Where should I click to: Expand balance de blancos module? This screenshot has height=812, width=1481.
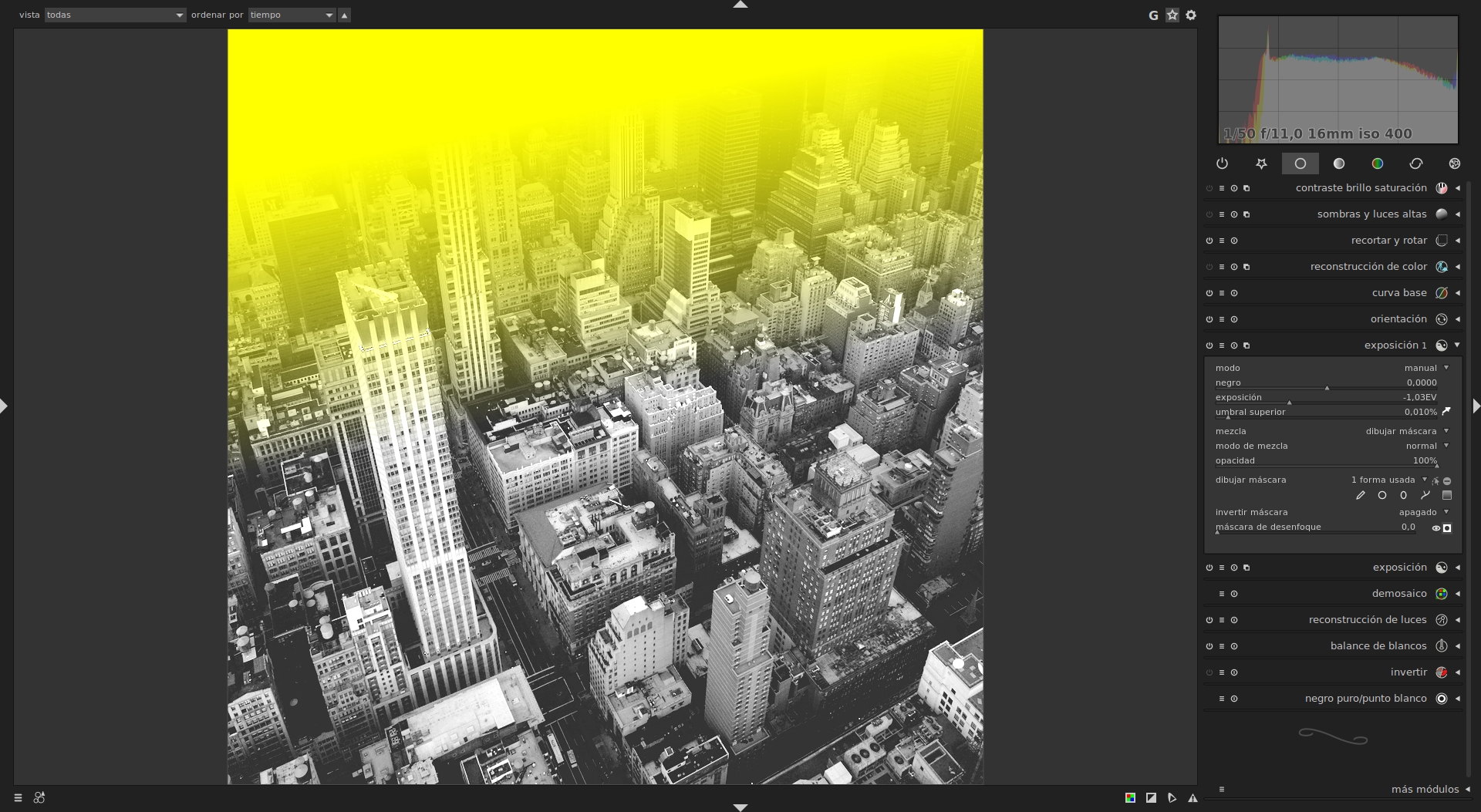point(1457,646)
